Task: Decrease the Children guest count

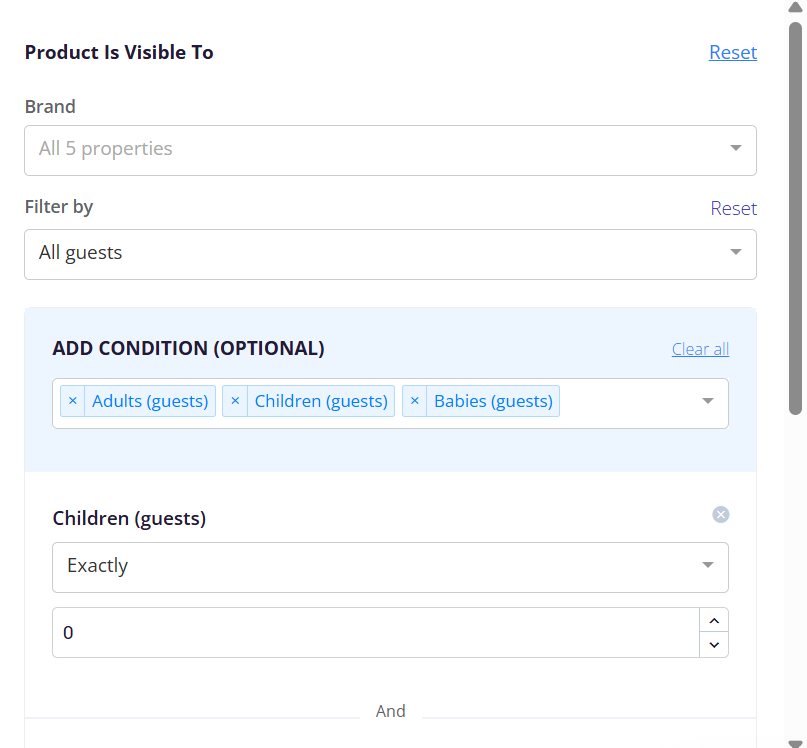Action: click(x=714, y=645)
